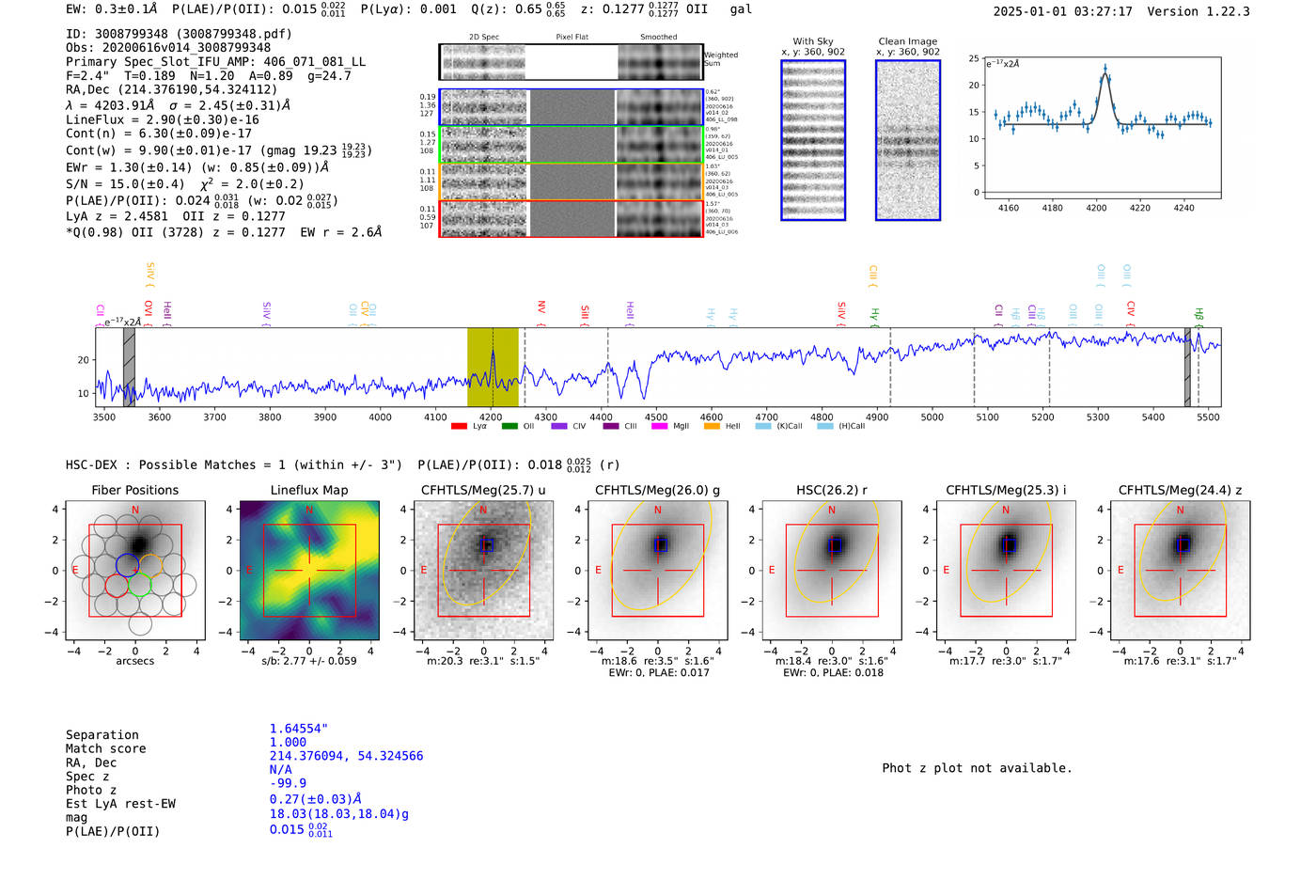The width and height of the screenshot is (1316, 896).
Task: Click the red Lyα legend swatch
Action: 459,426
